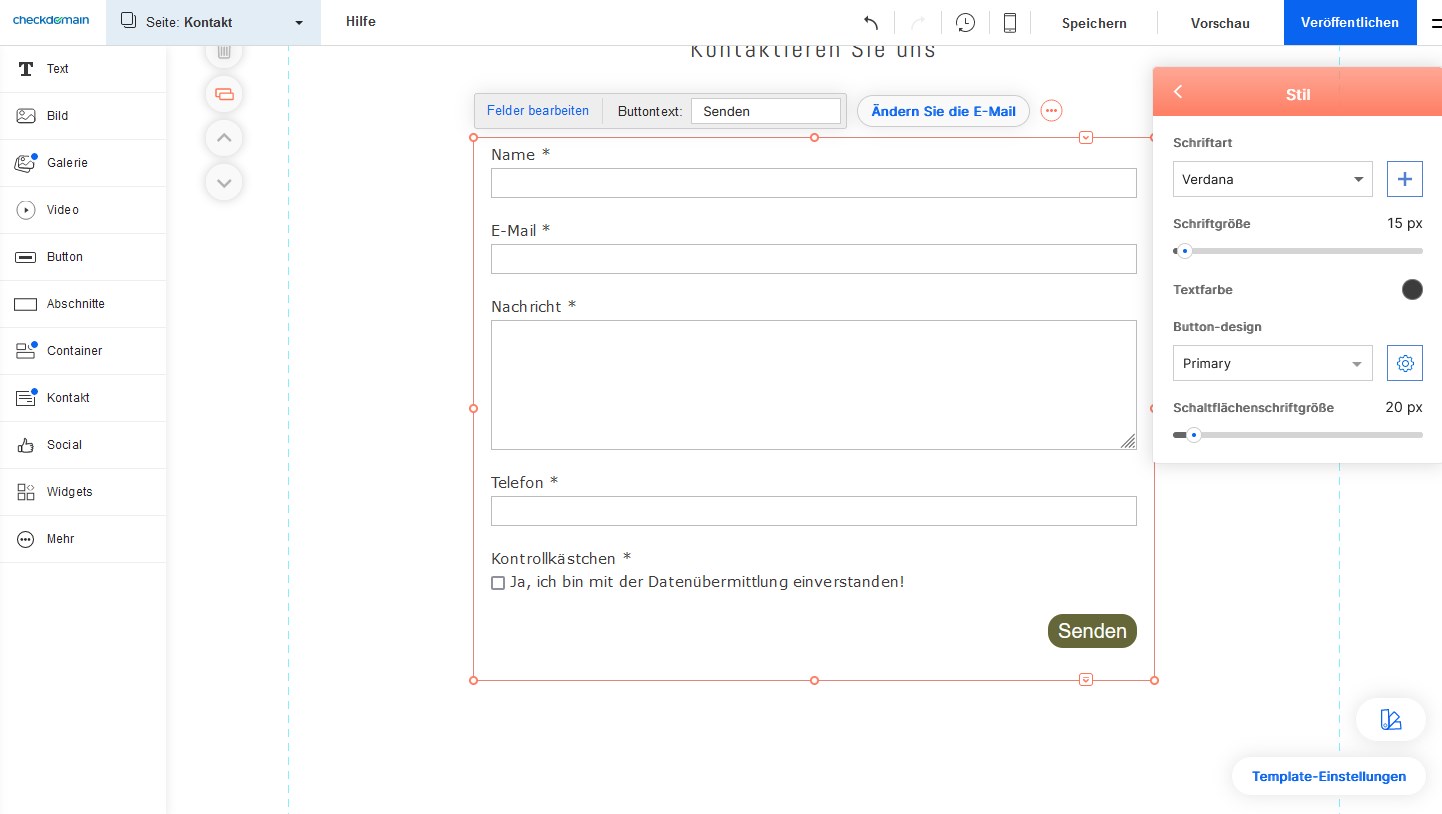The width and height of the screenshot is (1442, 814).
Task: Click Ändern Sie die E-Mail button
Action: 943,111
